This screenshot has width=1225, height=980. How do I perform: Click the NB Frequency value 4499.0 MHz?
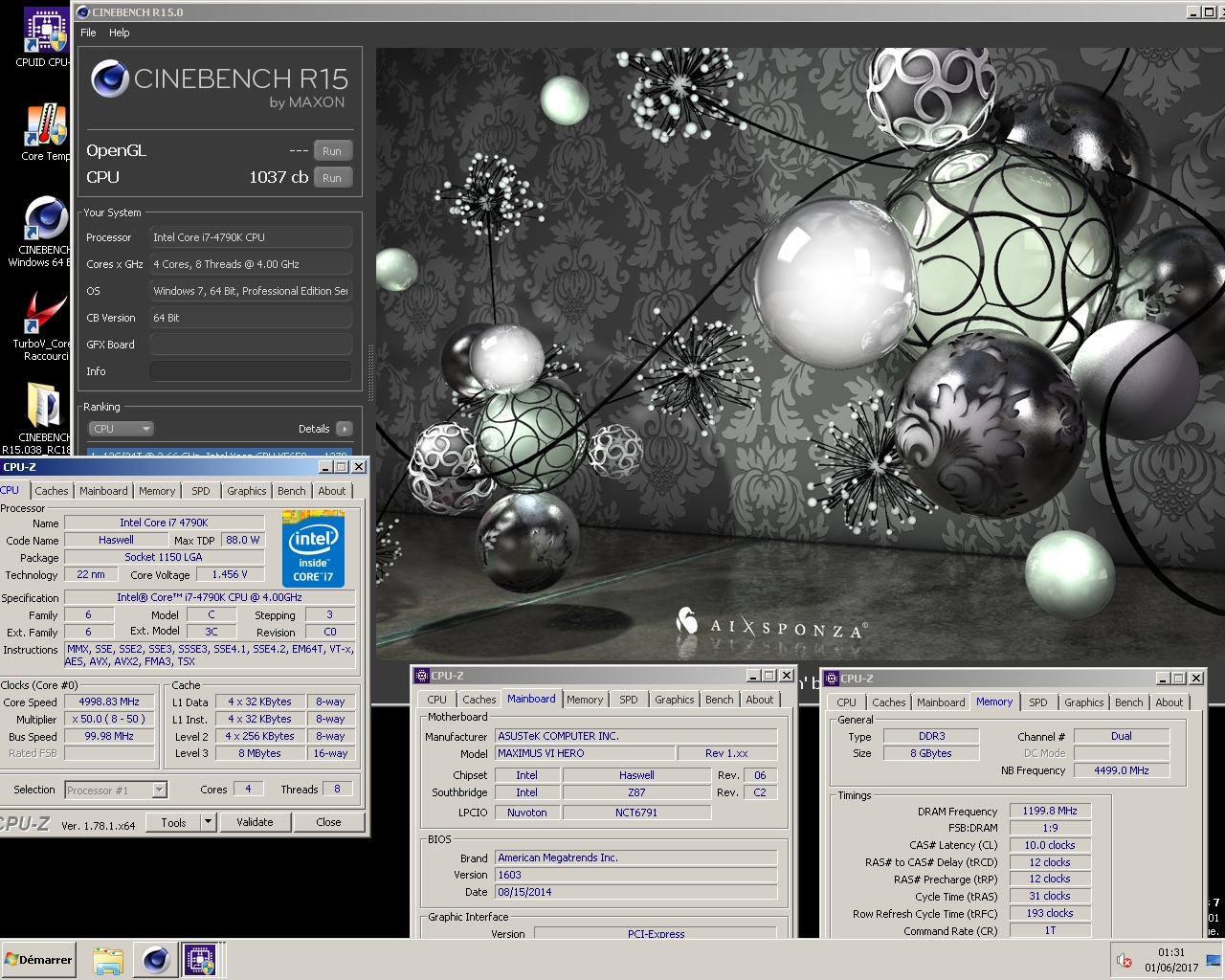[1122, 770]
